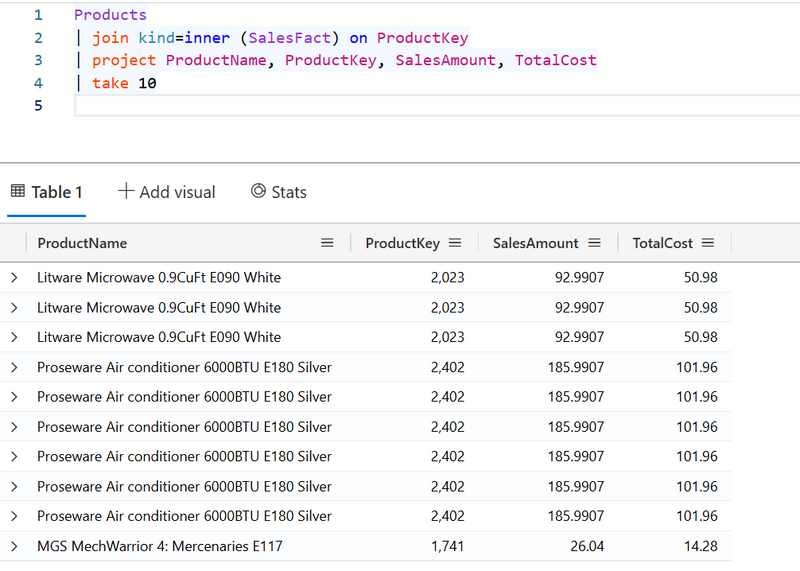Place cursor on empty query line 5
This screenshot has width=800, height=571.
coord(437,106)
